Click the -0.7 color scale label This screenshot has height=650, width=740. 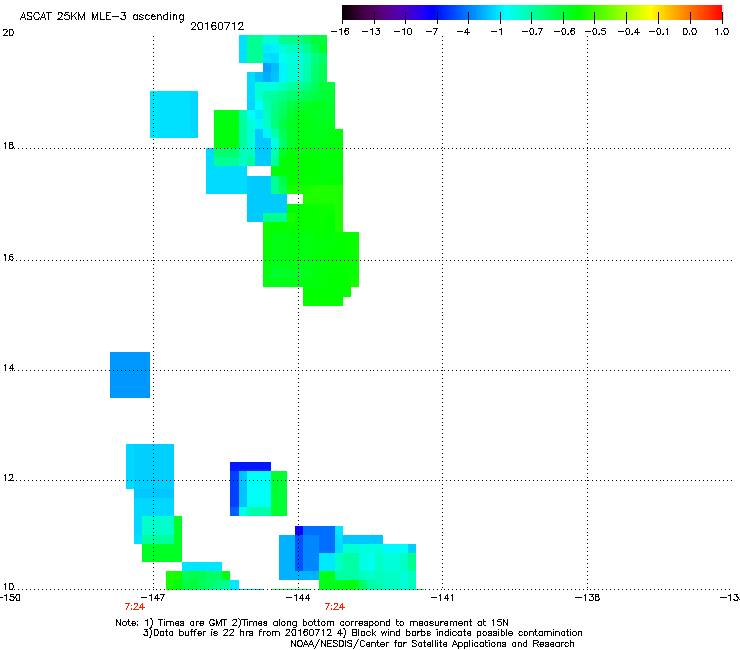532,32
